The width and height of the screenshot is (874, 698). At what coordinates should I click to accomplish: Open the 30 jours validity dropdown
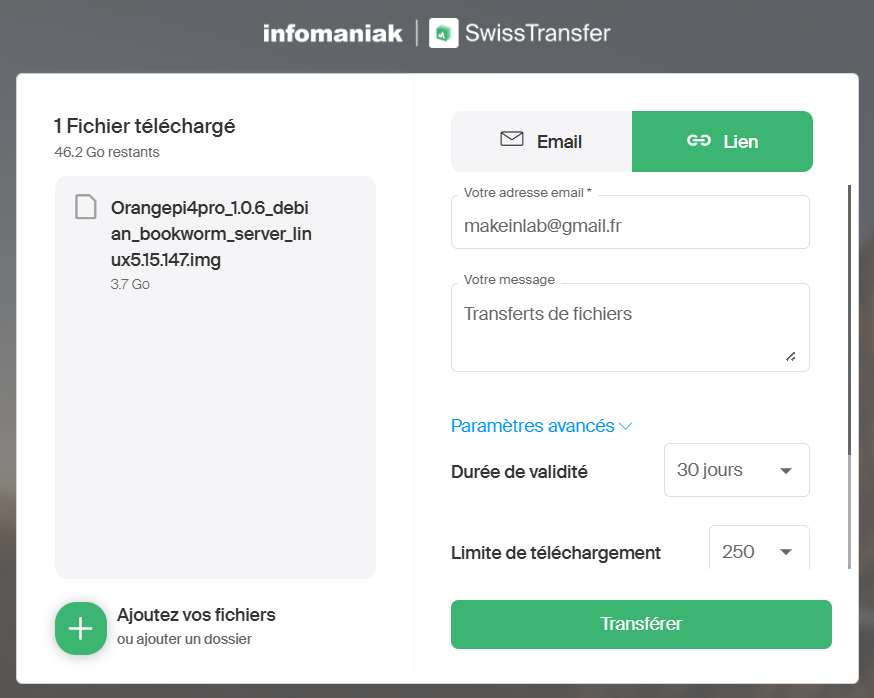(x=736, y=470)
